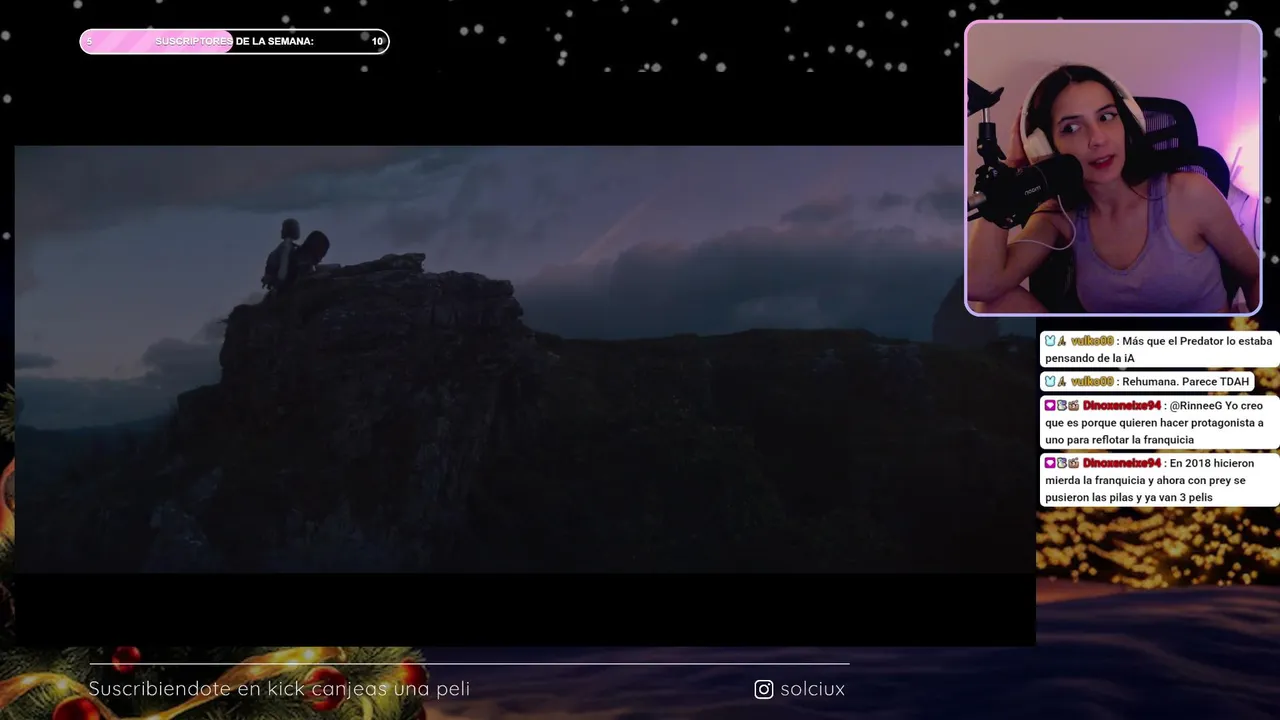Click the text 'pusieron las pilas y ya van 3 pelis'
1280x720 pixels.
pyautogui.click(x=1129, y=497)
